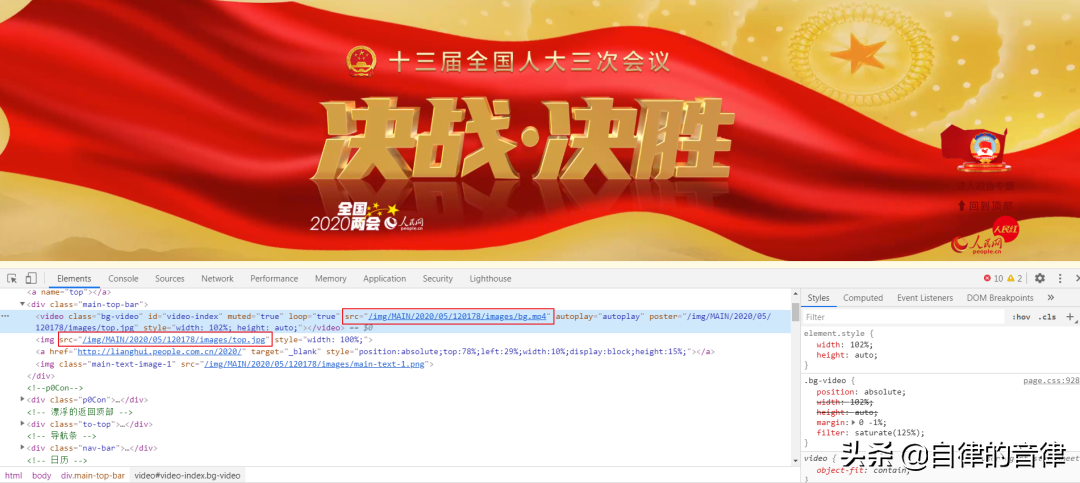The height and width of the screenshot is (483, 1080).
Task: Open the Sources tab
Action: coord(169,278)
